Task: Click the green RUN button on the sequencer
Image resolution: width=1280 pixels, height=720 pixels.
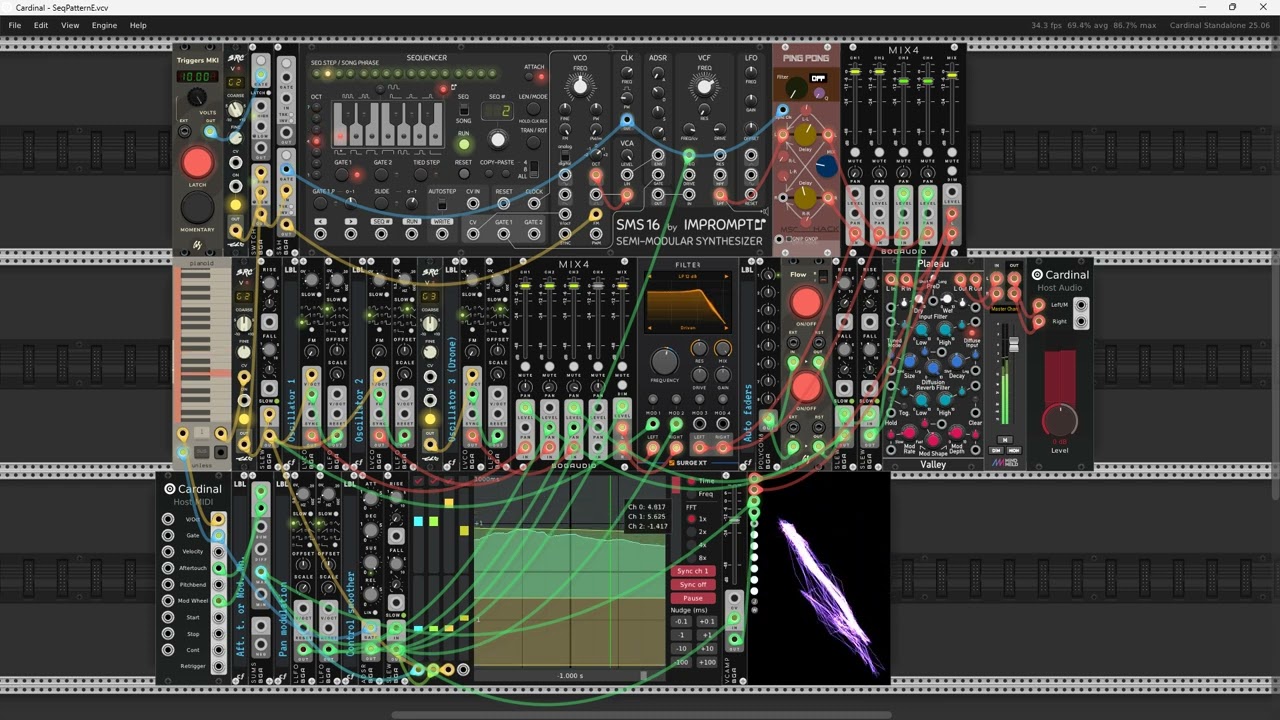Action: 463,145
